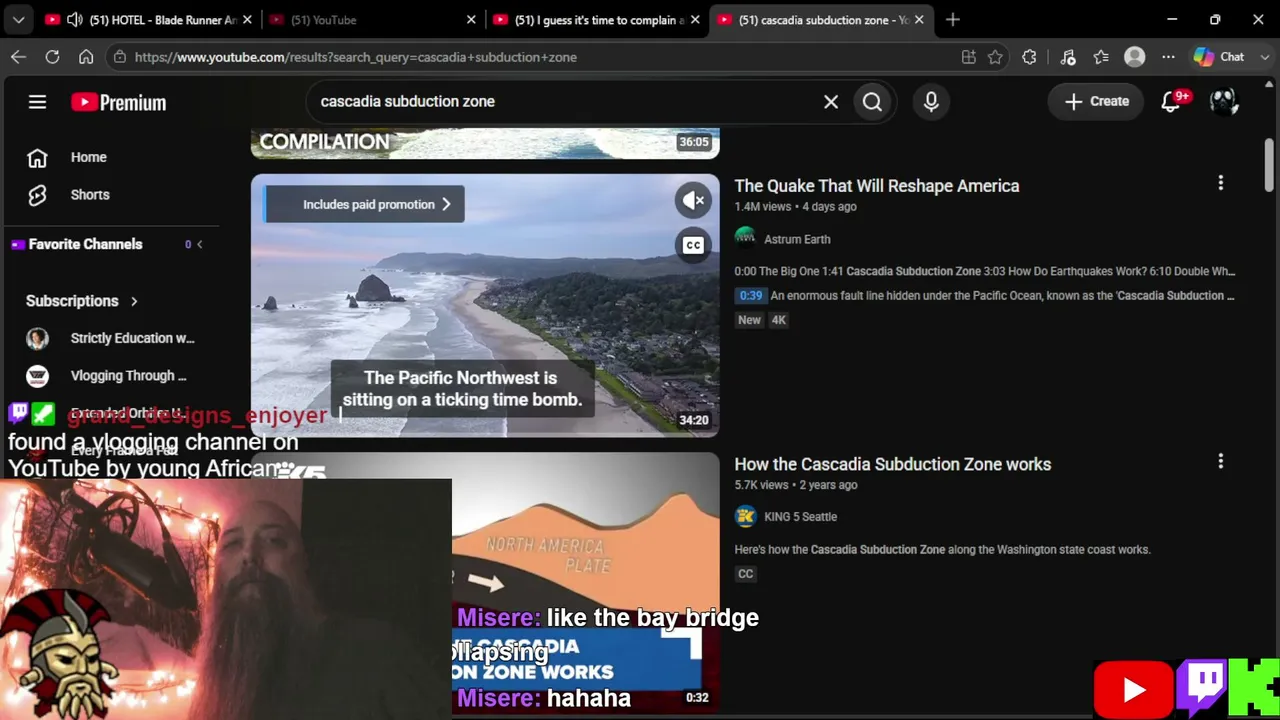Bookmark this page with the star
The width and height of the screenshot is (1280, 720).
point(995,57)
